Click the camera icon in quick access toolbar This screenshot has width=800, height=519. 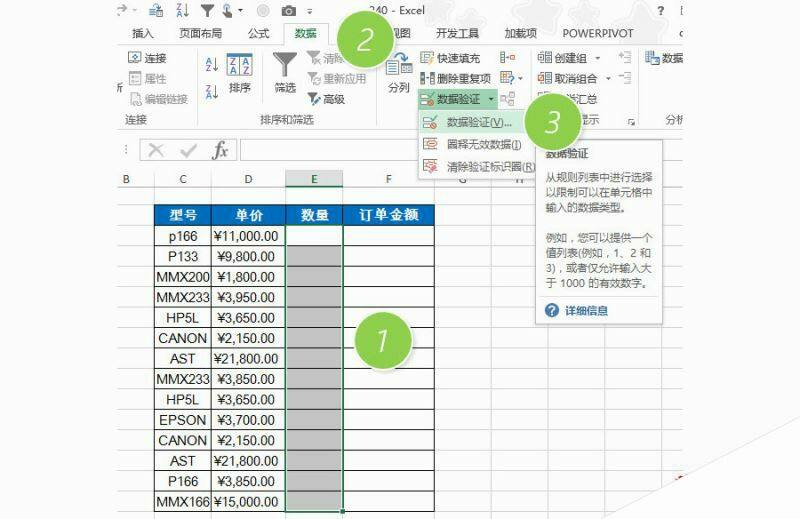pos(289,11)
